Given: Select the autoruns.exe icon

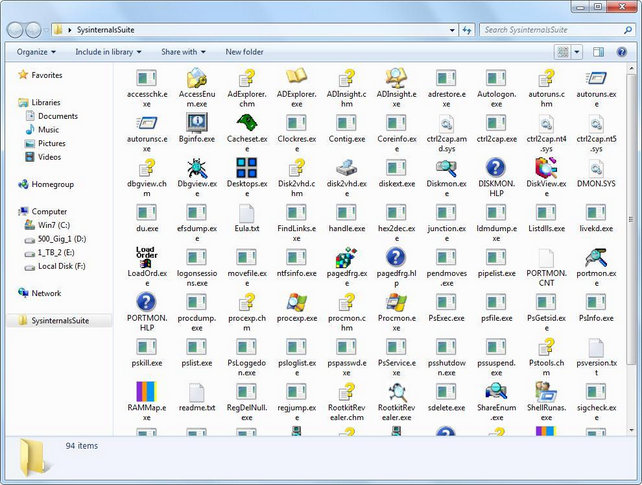Looking at the screenshot, I should [596, 78].
